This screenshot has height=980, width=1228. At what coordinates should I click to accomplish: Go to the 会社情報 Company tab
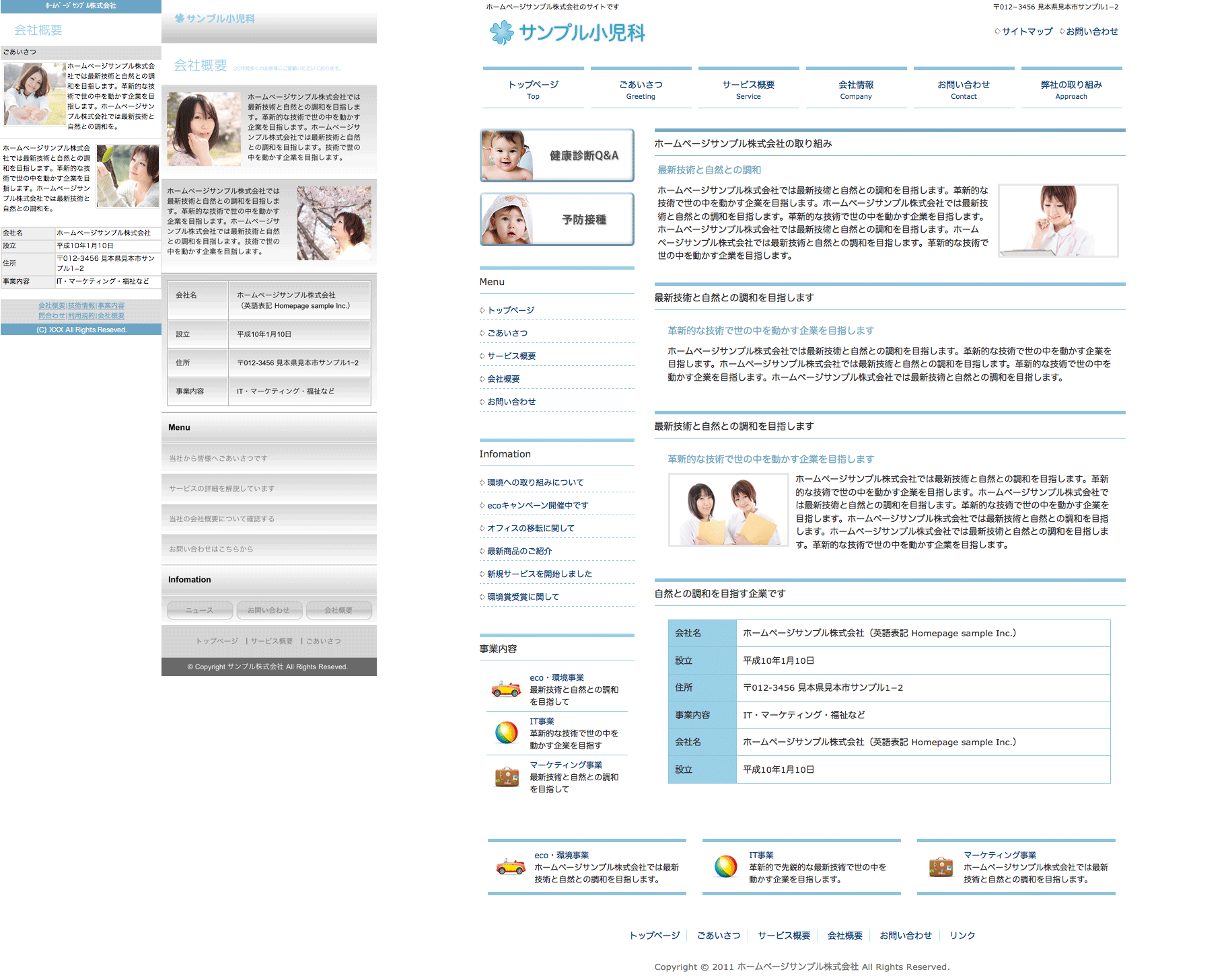[x=856, y=89]
